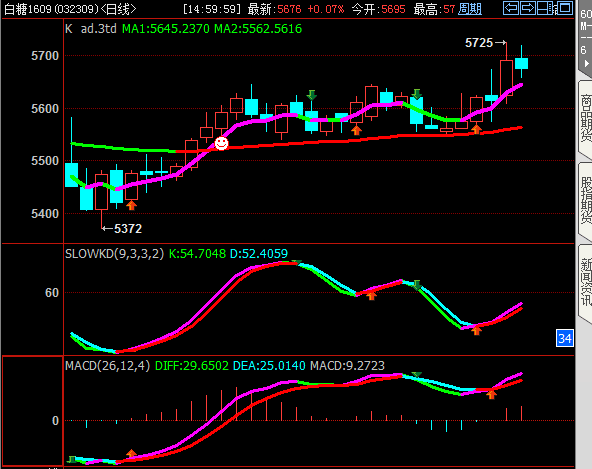
Task: Click the 5700 price axis label
Action: (45, 56)
